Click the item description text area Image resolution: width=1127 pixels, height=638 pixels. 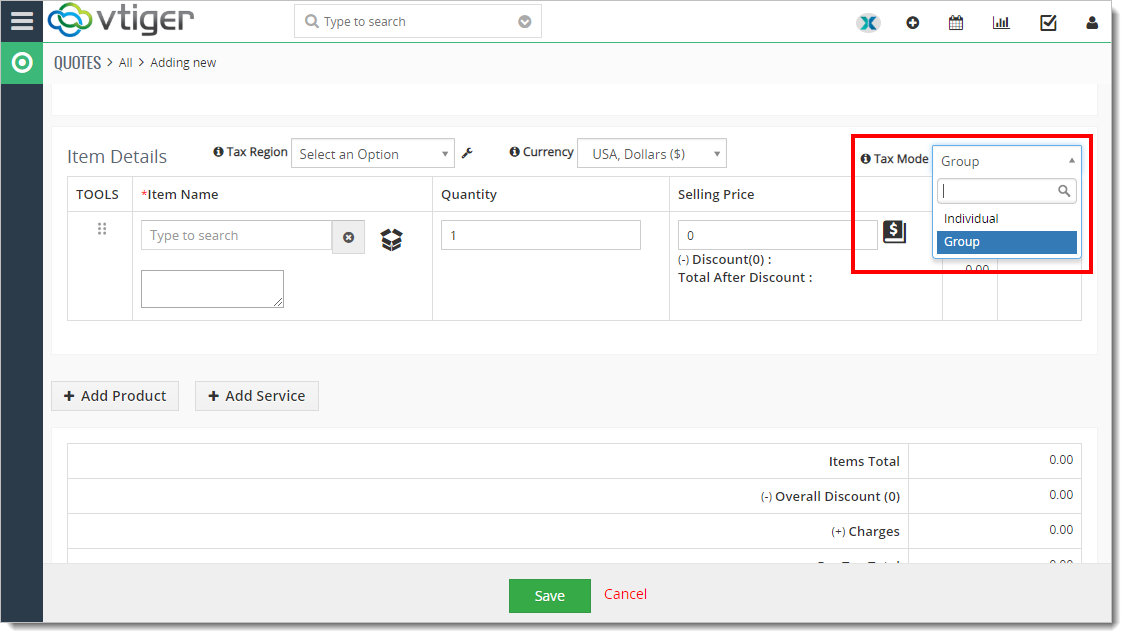click(x=213, y=289)
